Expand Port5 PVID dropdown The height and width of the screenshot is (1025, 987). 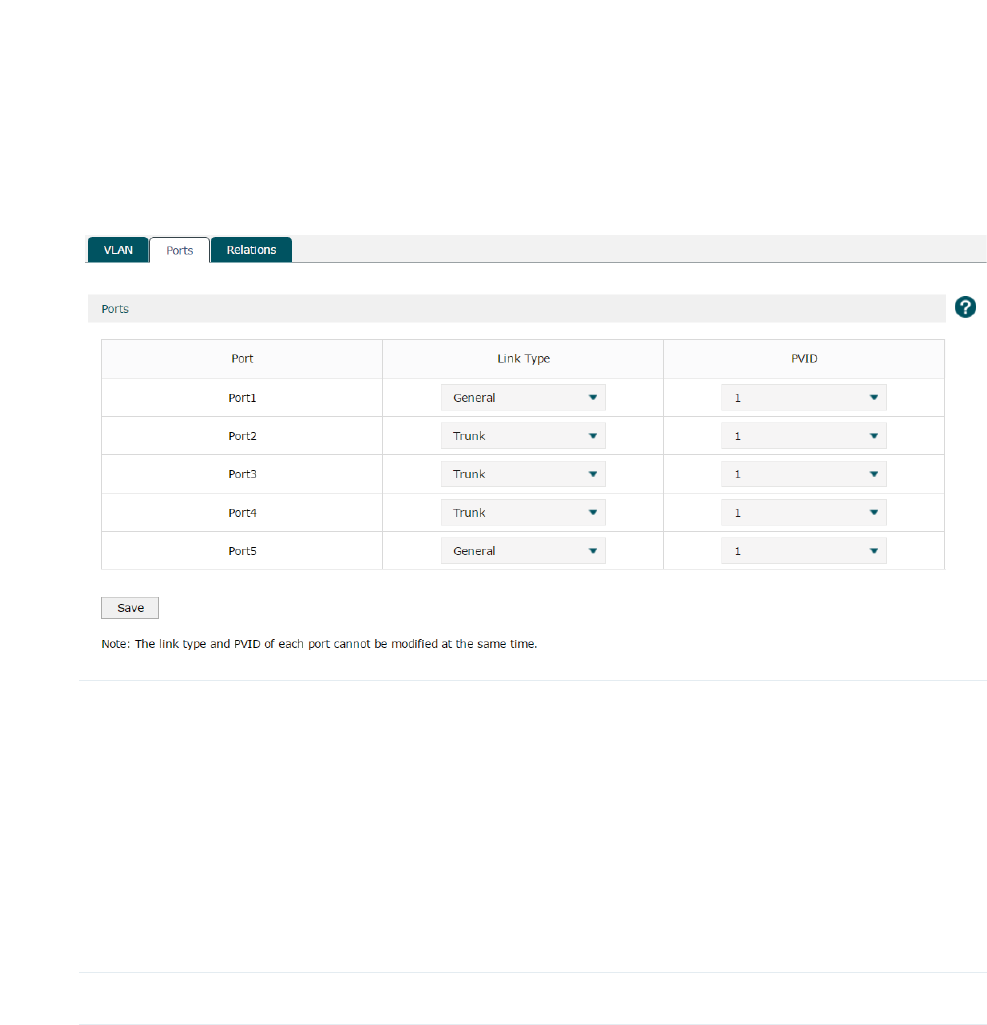coord(803,551)
